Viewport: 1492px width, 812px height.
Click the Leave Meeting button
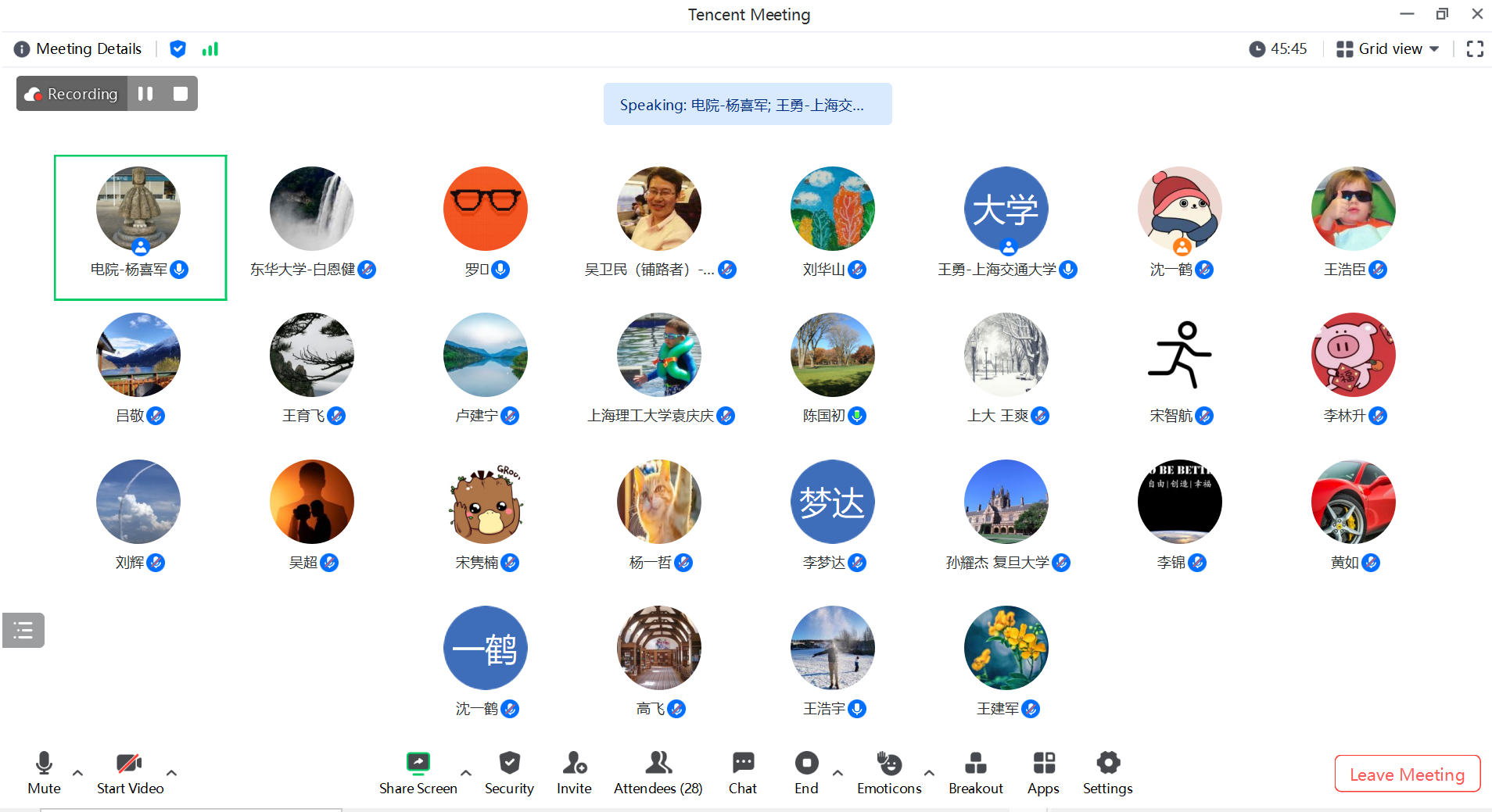pos(1407,774)
